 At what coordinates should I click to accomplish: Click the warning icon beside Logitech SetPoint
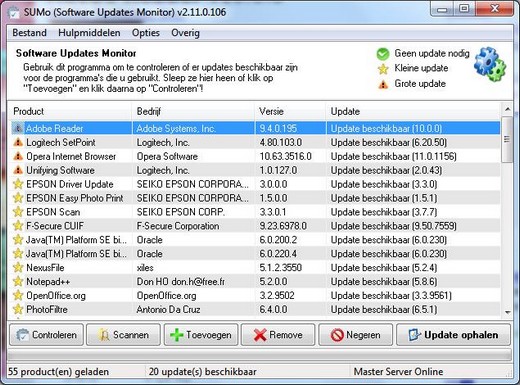pyautogui.click(x=18, y=142)
